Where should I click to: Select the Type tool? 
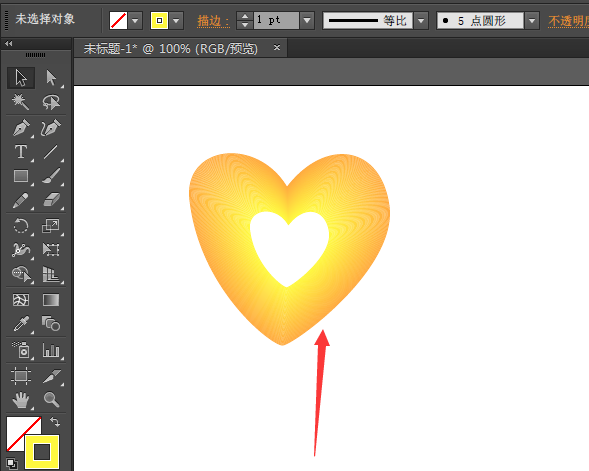pos(21,152)
